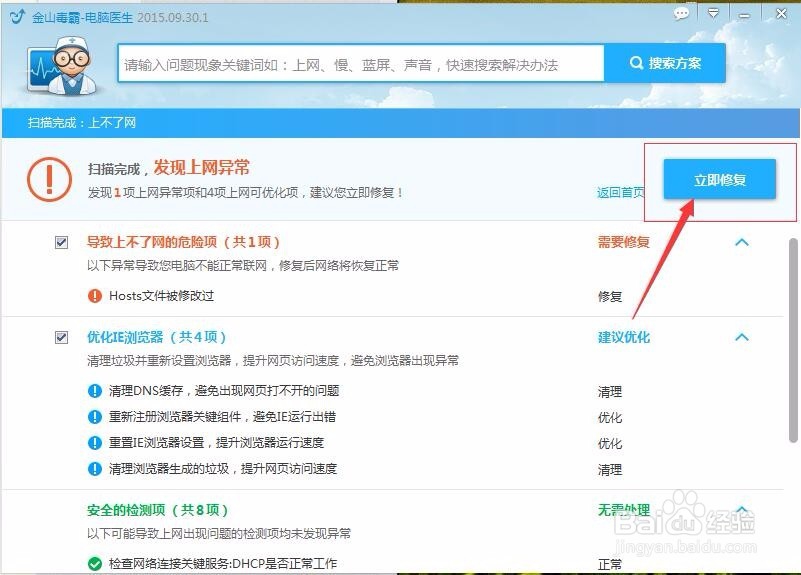The image size is (801, 575).
Task: Click the 清理DNS缓存 row text
Action: (224, 391)
